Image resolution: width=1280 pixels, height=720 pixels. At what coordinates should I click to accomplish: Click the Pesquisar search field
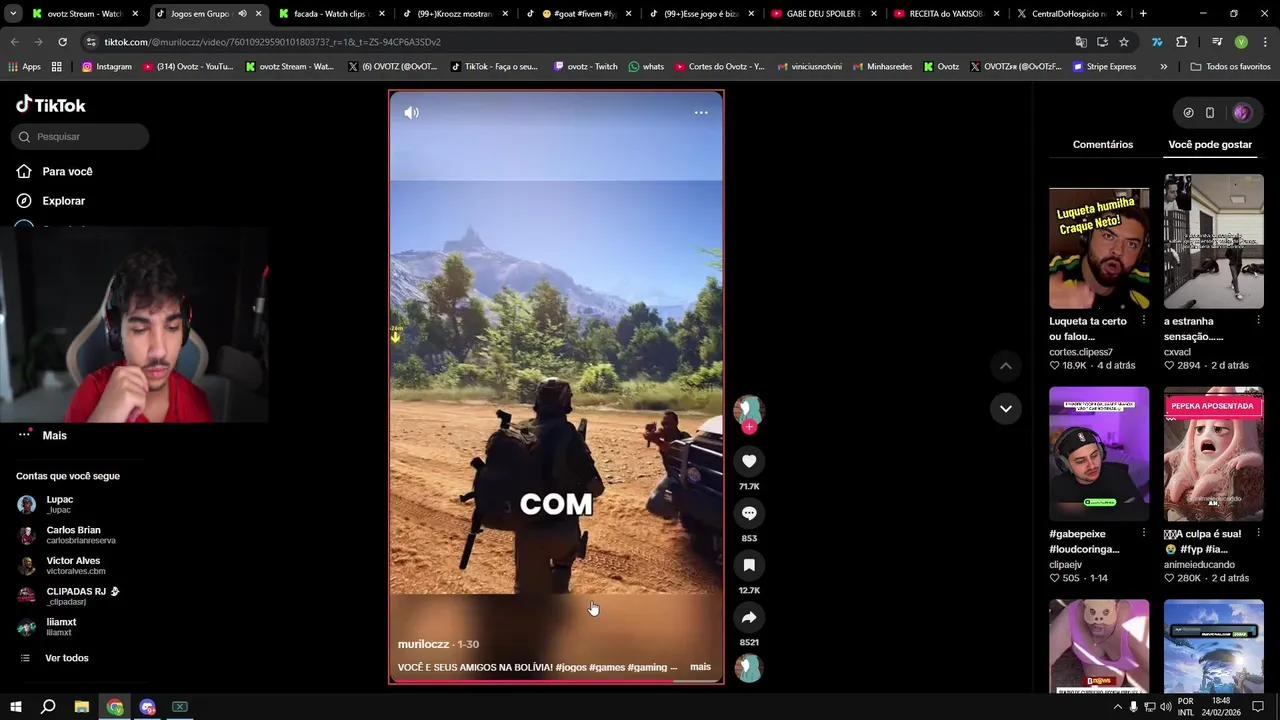tap(80, 137)
